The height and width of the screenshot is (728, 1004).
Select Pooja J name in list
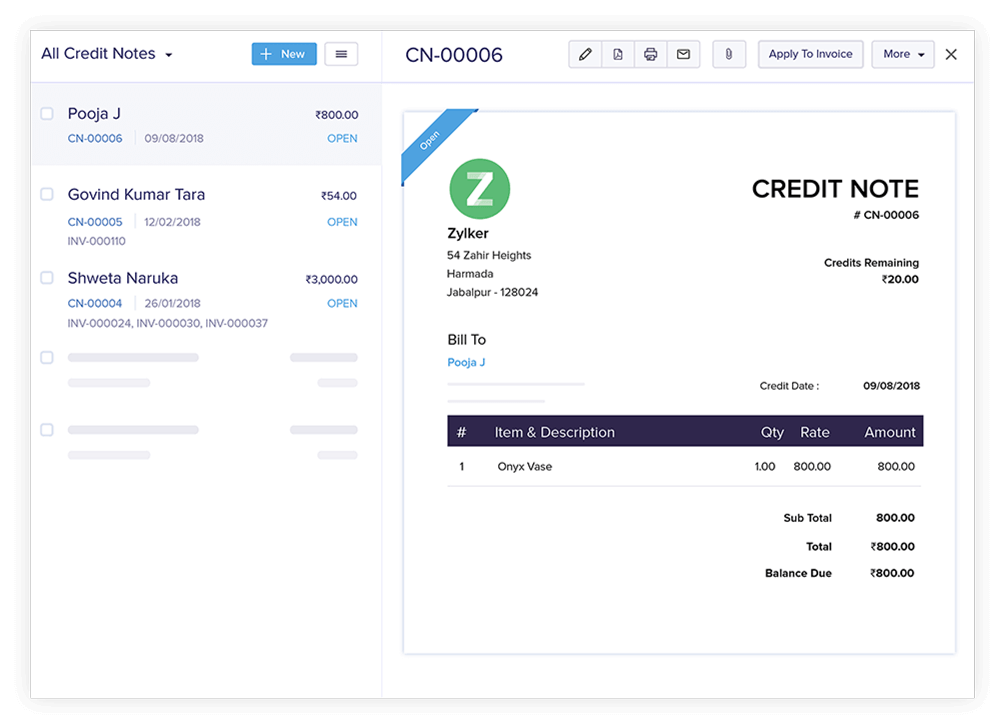(94, 113)
